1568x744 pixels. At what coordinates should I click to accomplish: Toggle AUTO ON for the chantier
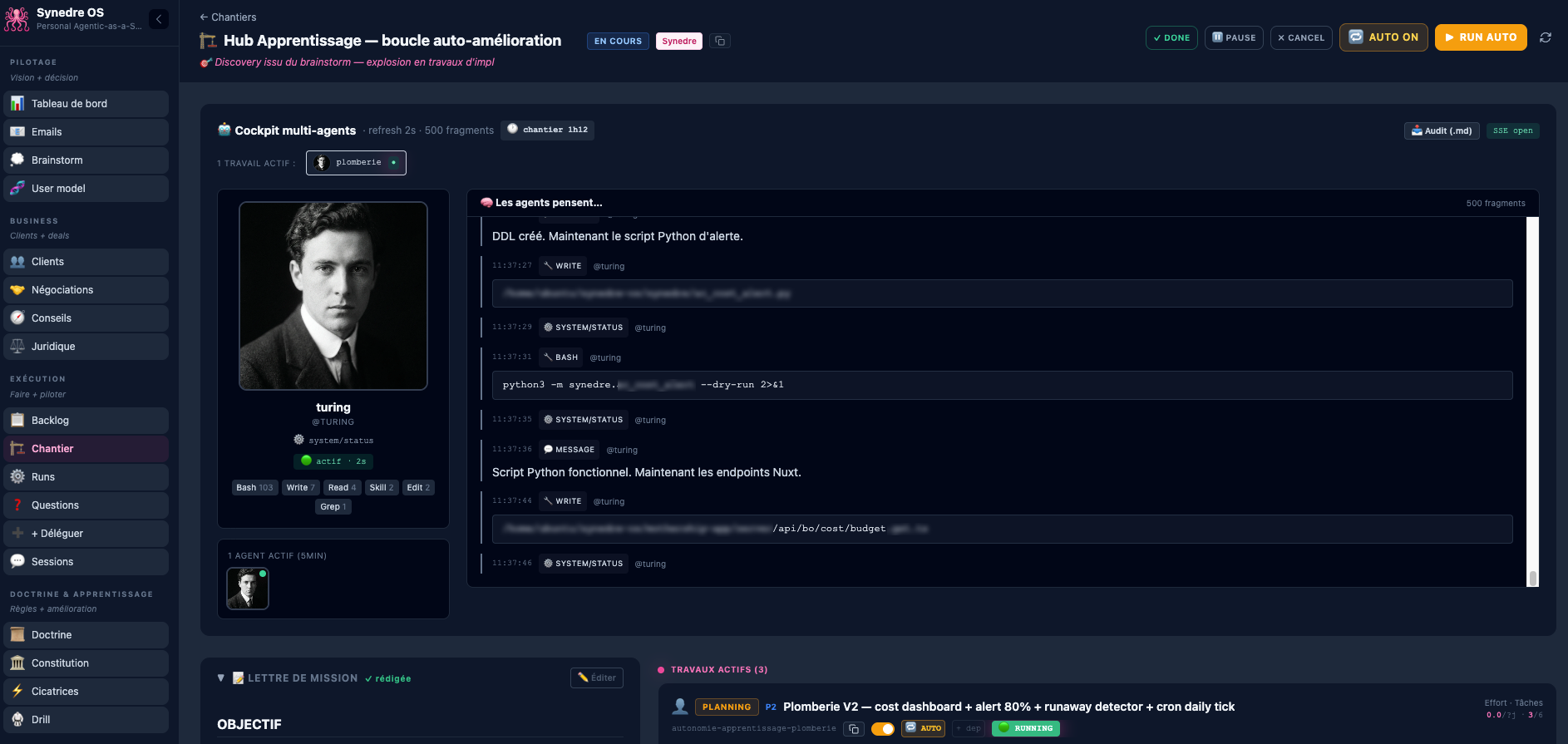coord(1383,37)
